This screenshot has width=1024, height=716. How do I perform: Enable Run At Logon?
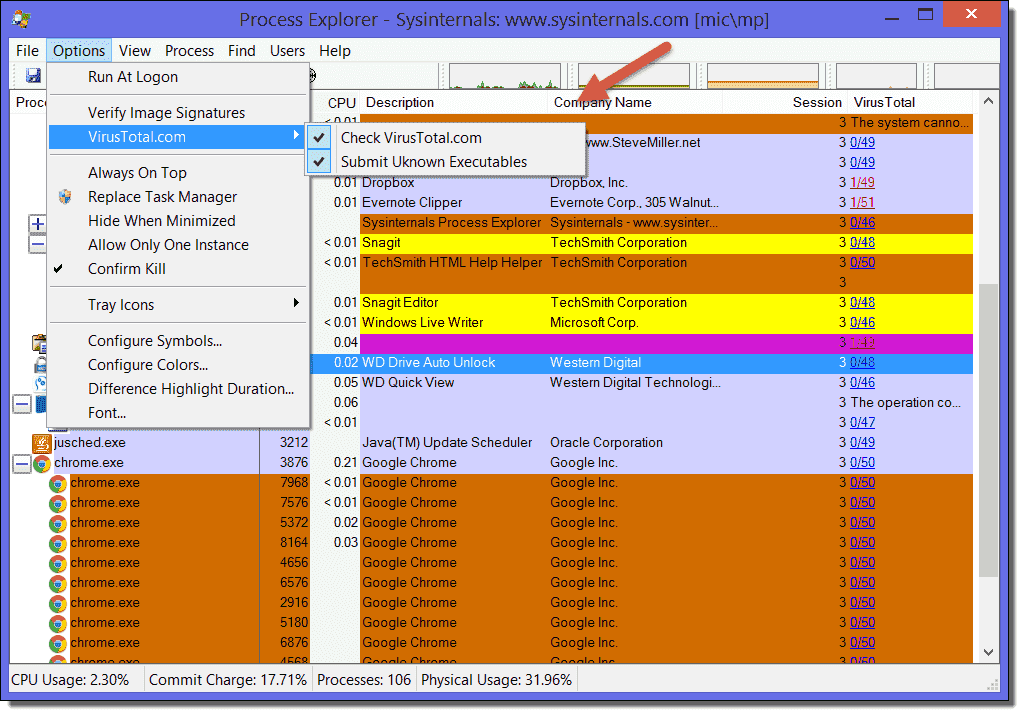pyautogui.click(x=178, y=77)
